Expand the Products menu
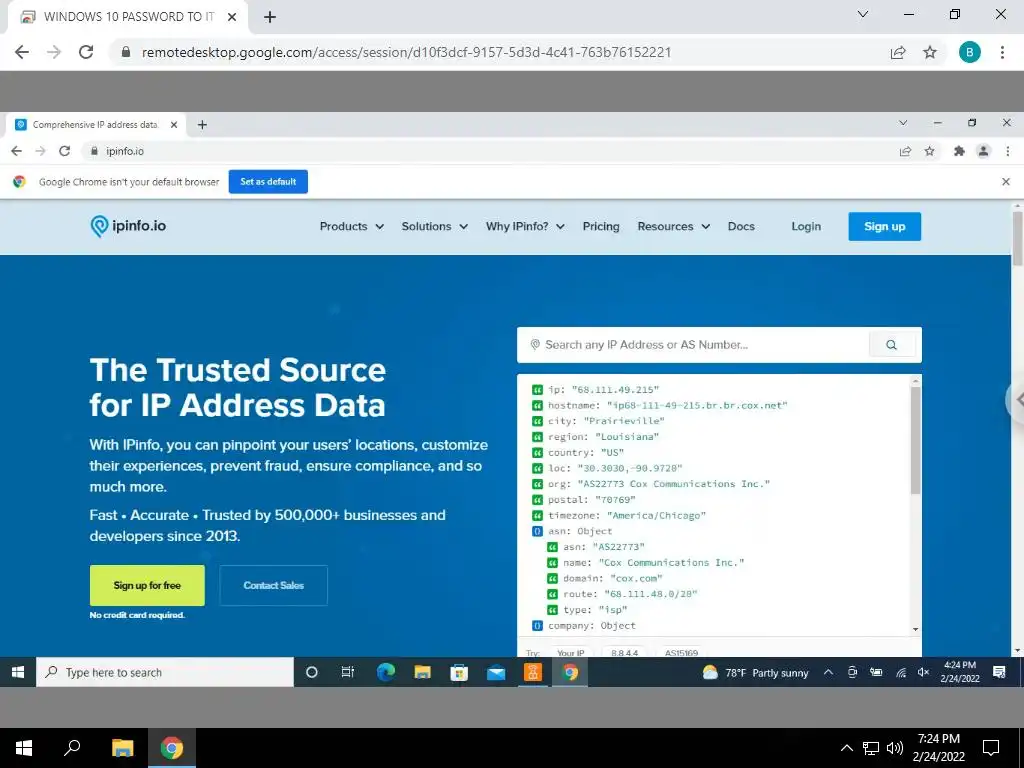The width and height of the screenshot is (1024, 768). tap(351, 227)
